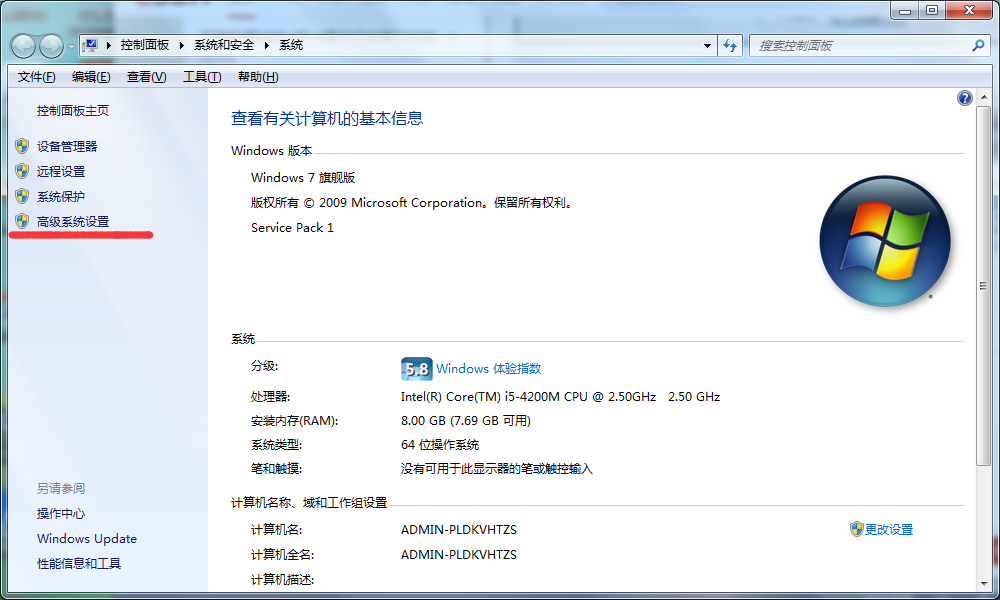Viewport: 1000px width, 600px height.
Task: Close the System window
Action: pos(969,10)
